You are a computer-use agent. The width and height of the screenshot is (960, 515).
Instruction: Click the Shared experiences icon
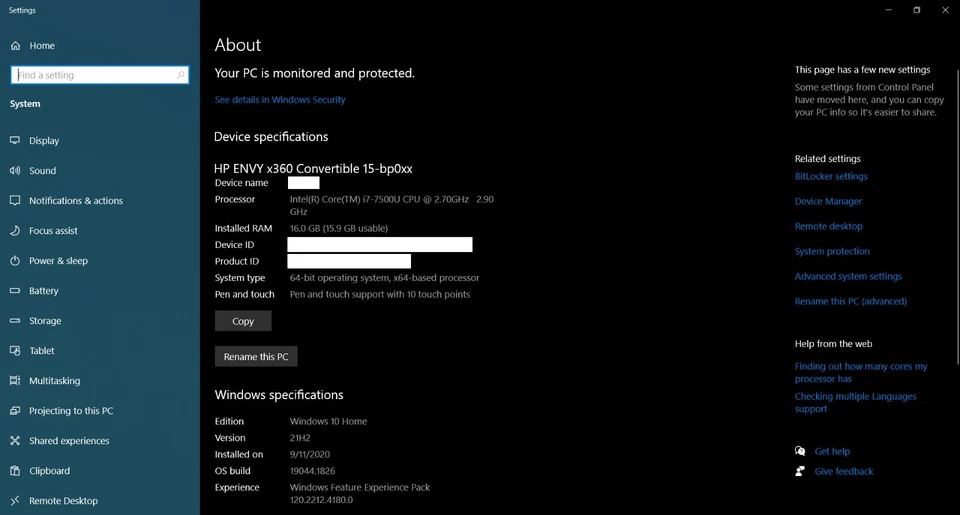(x=15, y=440)
